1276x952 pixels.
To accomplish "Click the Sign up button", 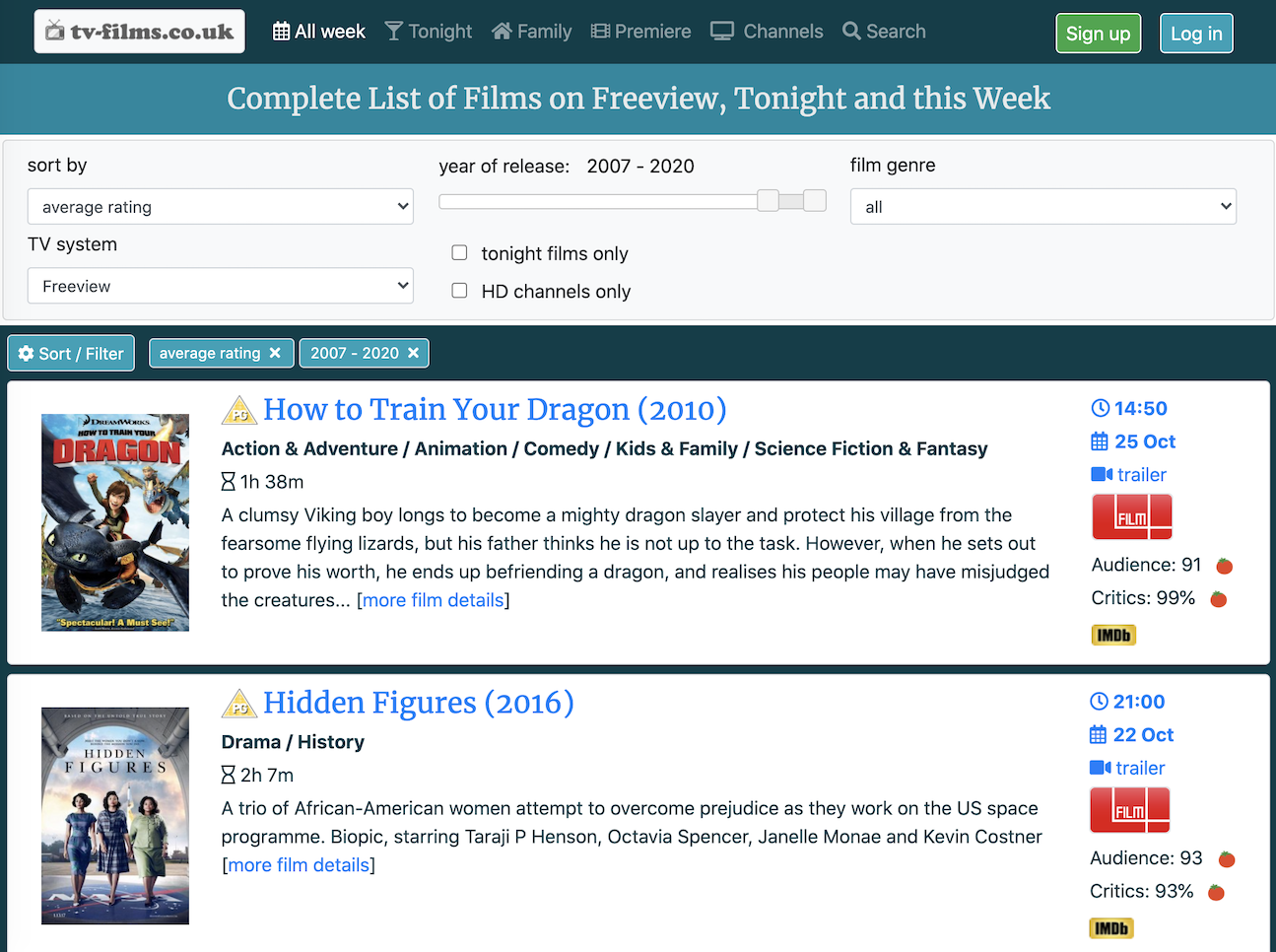I will (1098, 33).
